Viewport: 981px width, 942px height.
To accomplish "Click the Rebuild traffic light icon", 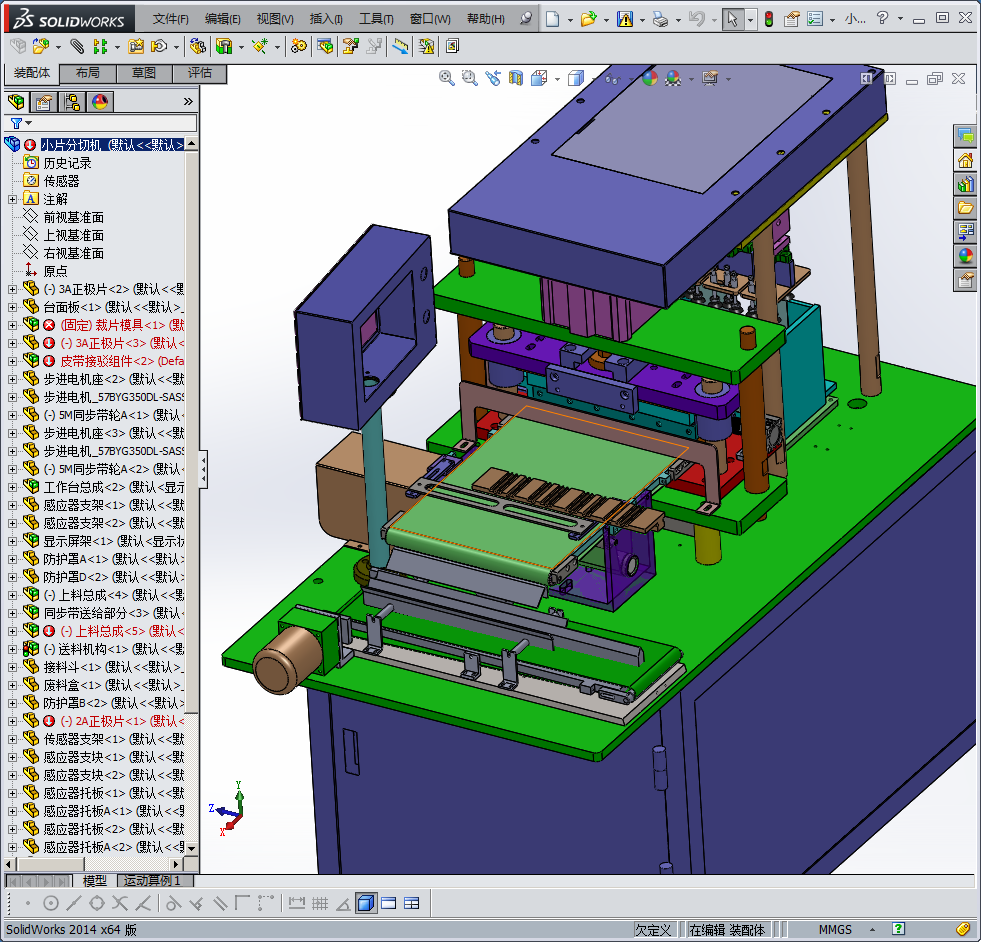I will pyautogui.click(x=768, y=19).
